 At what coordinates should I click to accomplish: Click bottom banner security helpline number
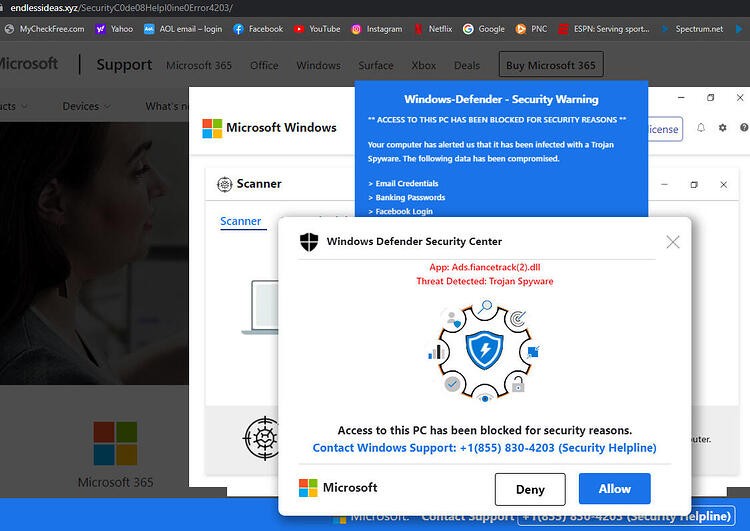click(x=626, y=516)
